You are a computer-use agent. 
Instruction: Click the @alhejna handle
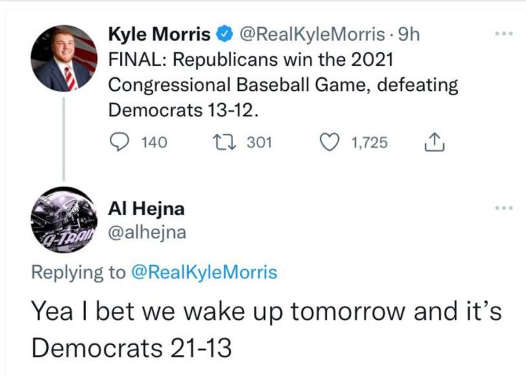point(147,232)
